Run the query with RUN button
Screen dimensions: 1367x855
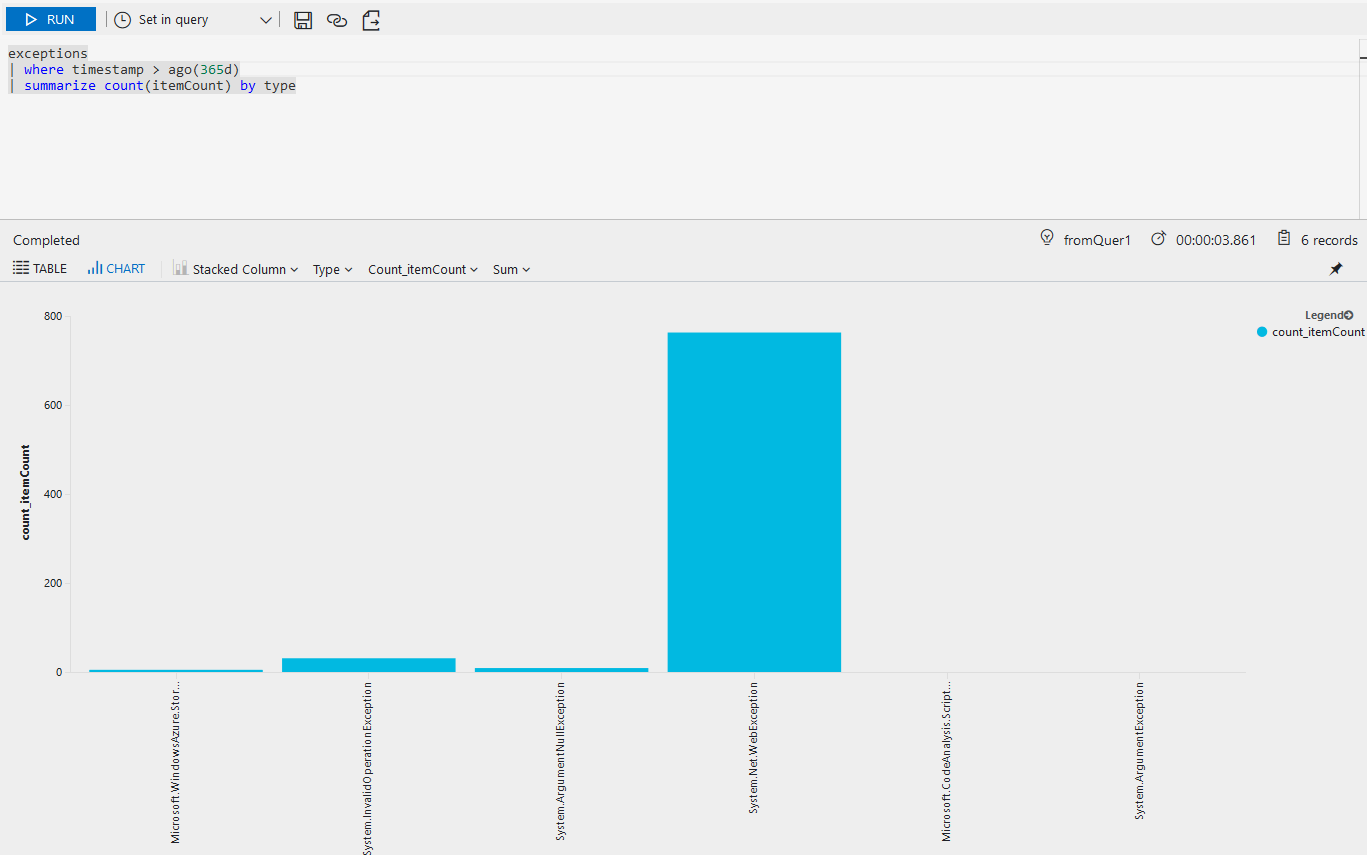click(x=51, y=19)
